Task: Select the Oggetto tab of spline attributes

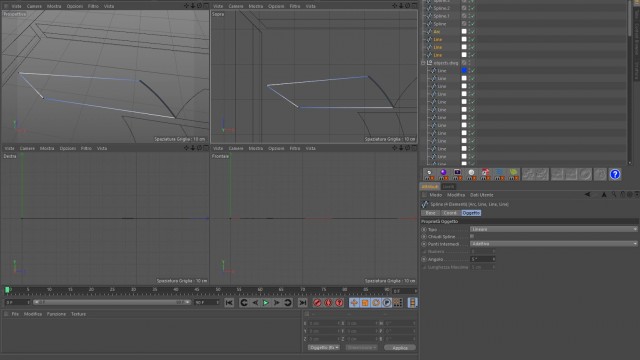Action: (471, 213)
